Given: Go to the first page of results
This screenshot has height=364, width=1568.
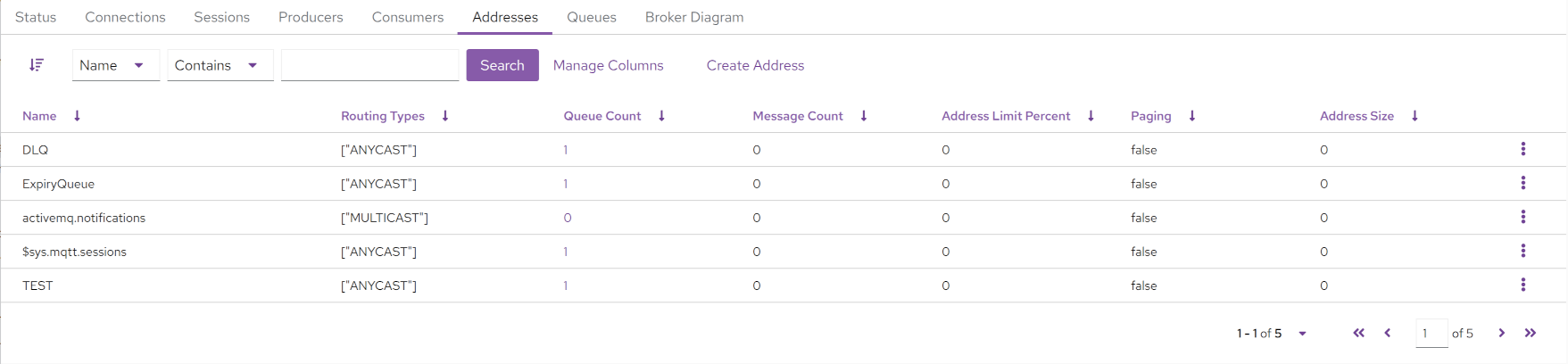Looking at the screenshot, I should coord(1358,333).
